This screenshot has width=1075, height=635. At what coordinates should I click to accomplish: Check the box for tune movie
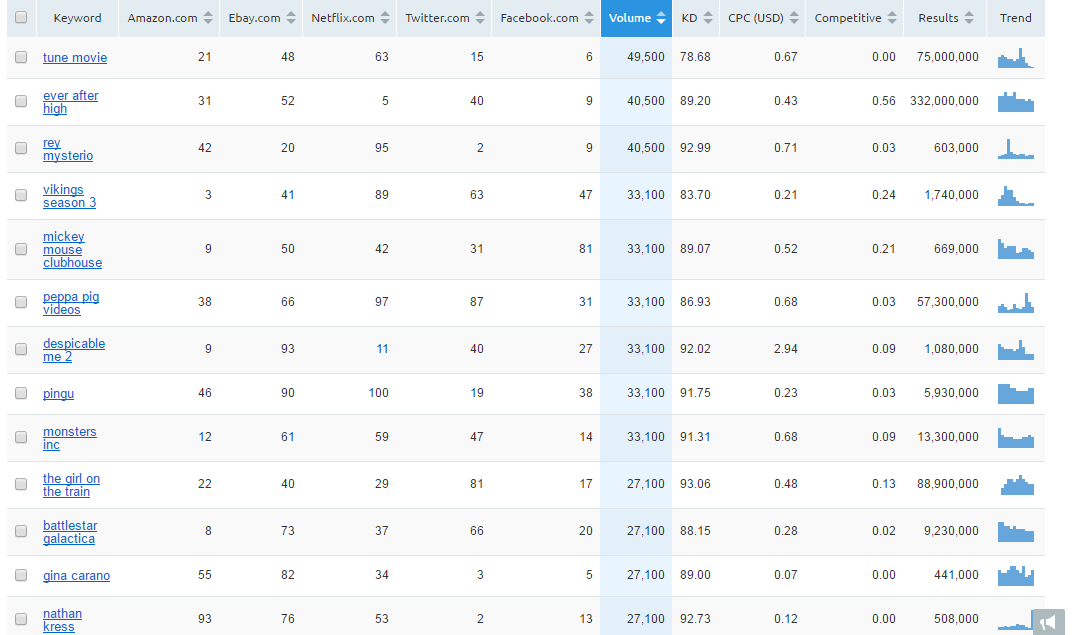tap(21, 57)
